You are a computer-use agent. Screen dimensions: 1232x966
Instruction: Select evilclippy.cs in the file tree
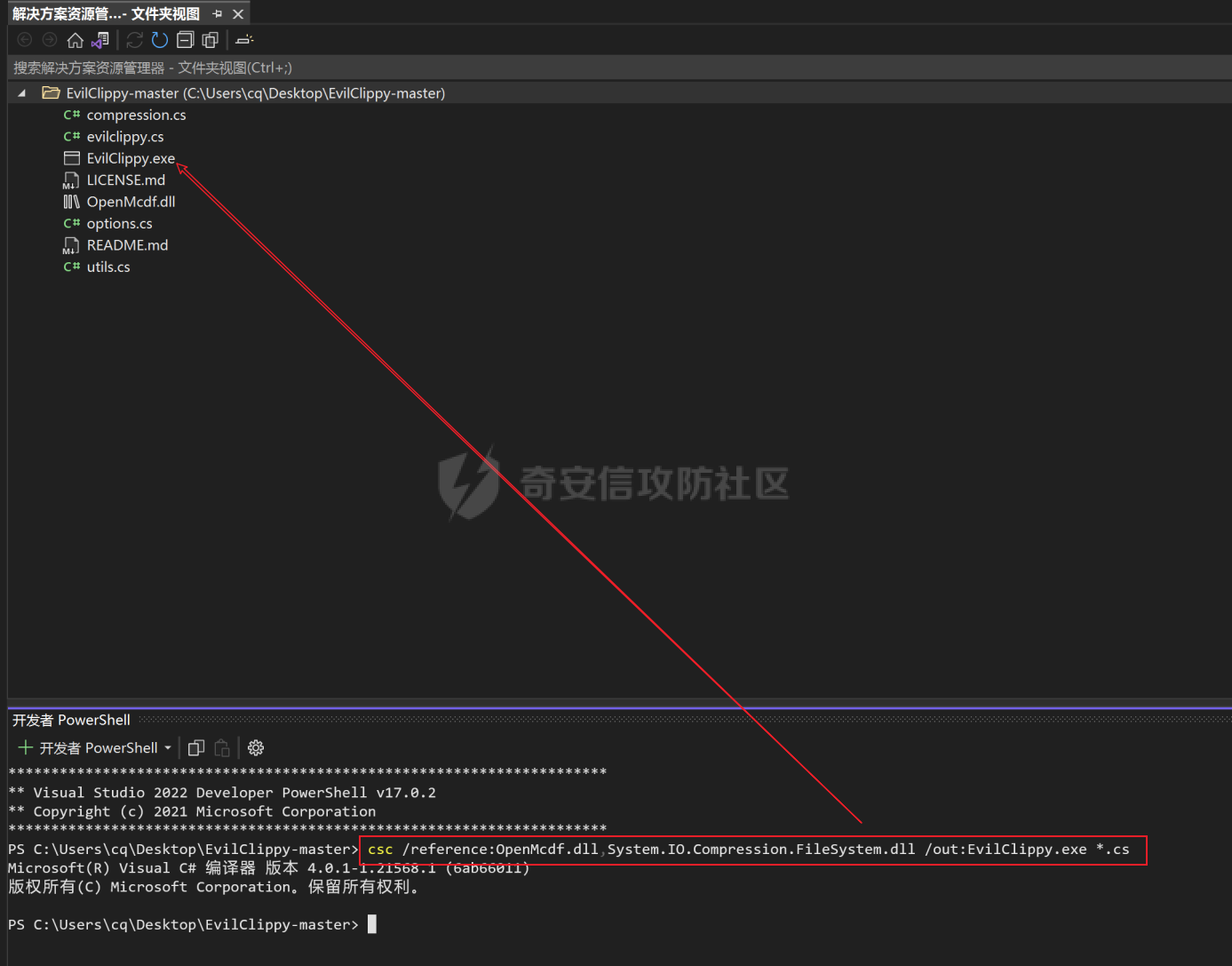(125, 137)
